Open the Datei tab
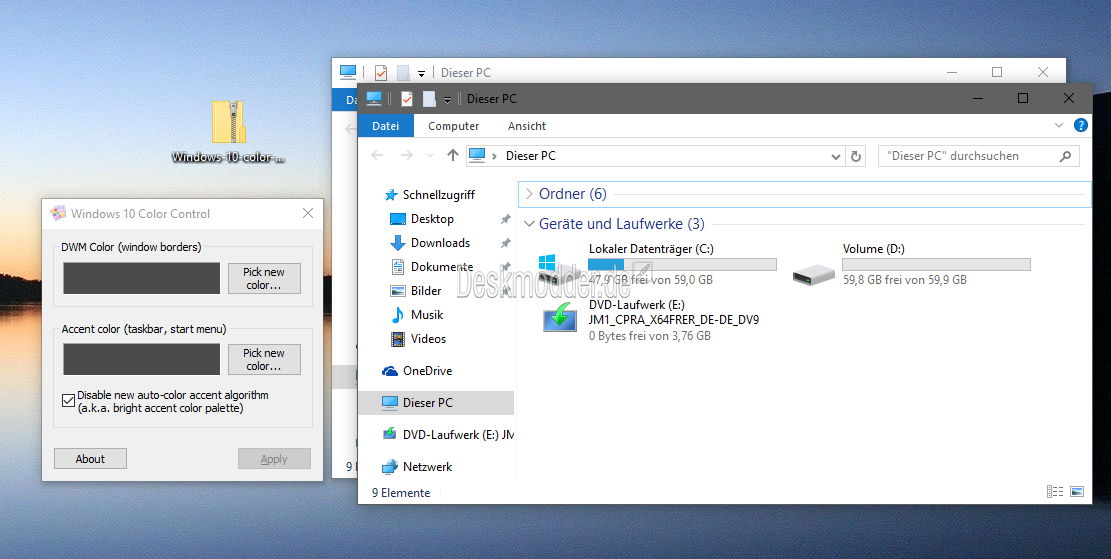 pos(385,126)
